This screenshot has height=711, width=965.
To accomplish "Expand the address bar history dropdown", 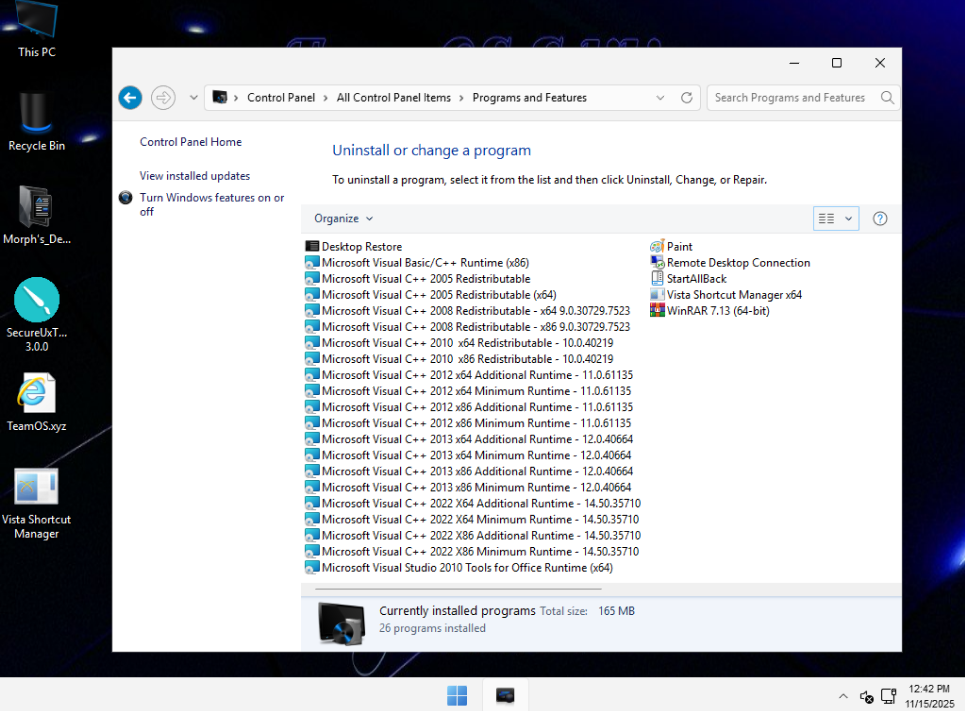I will pyautogui.click(x=660, y=97).
